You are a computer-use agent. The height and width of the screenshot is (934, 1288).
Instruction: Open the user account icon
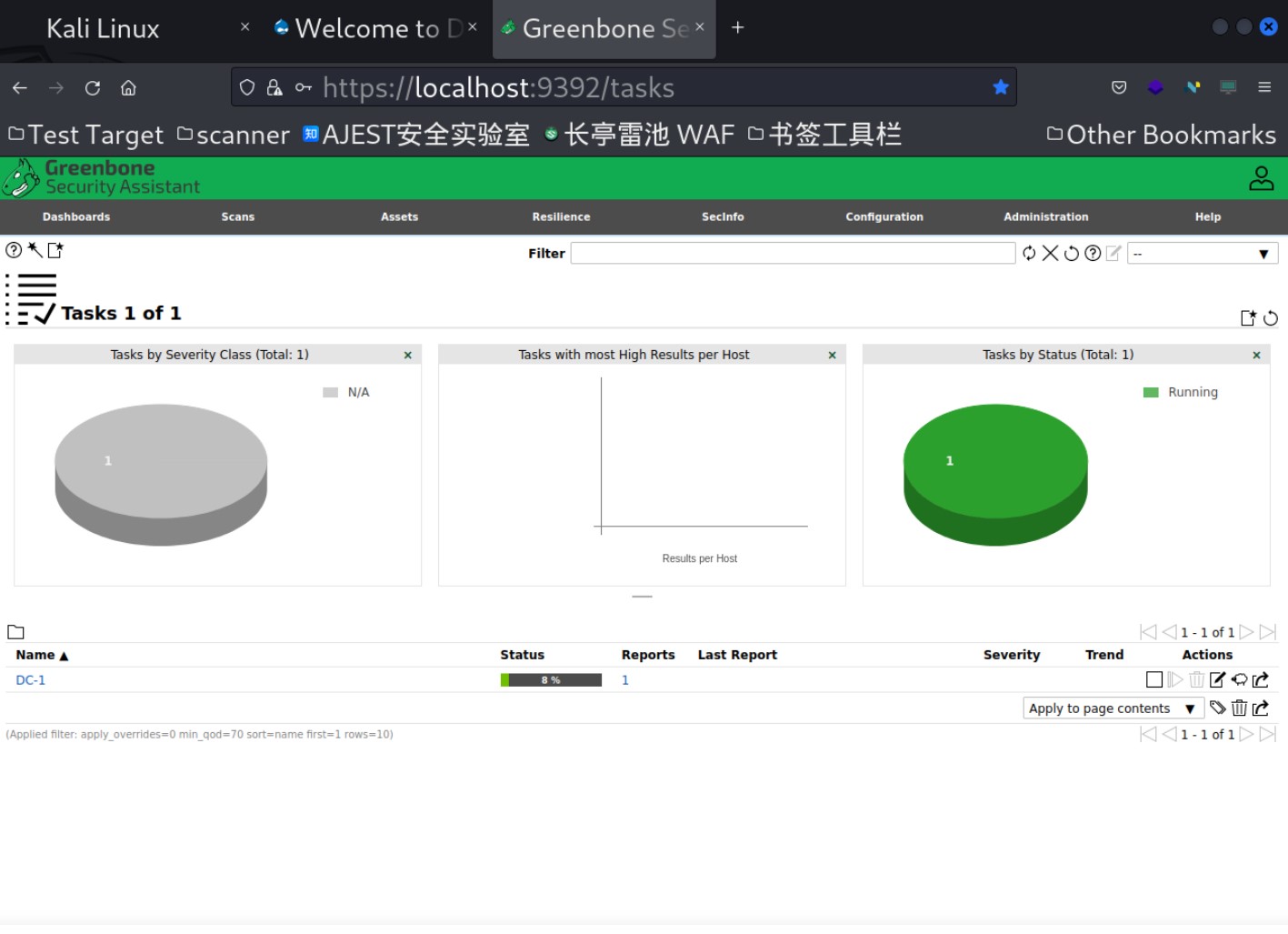(1261, 178)
